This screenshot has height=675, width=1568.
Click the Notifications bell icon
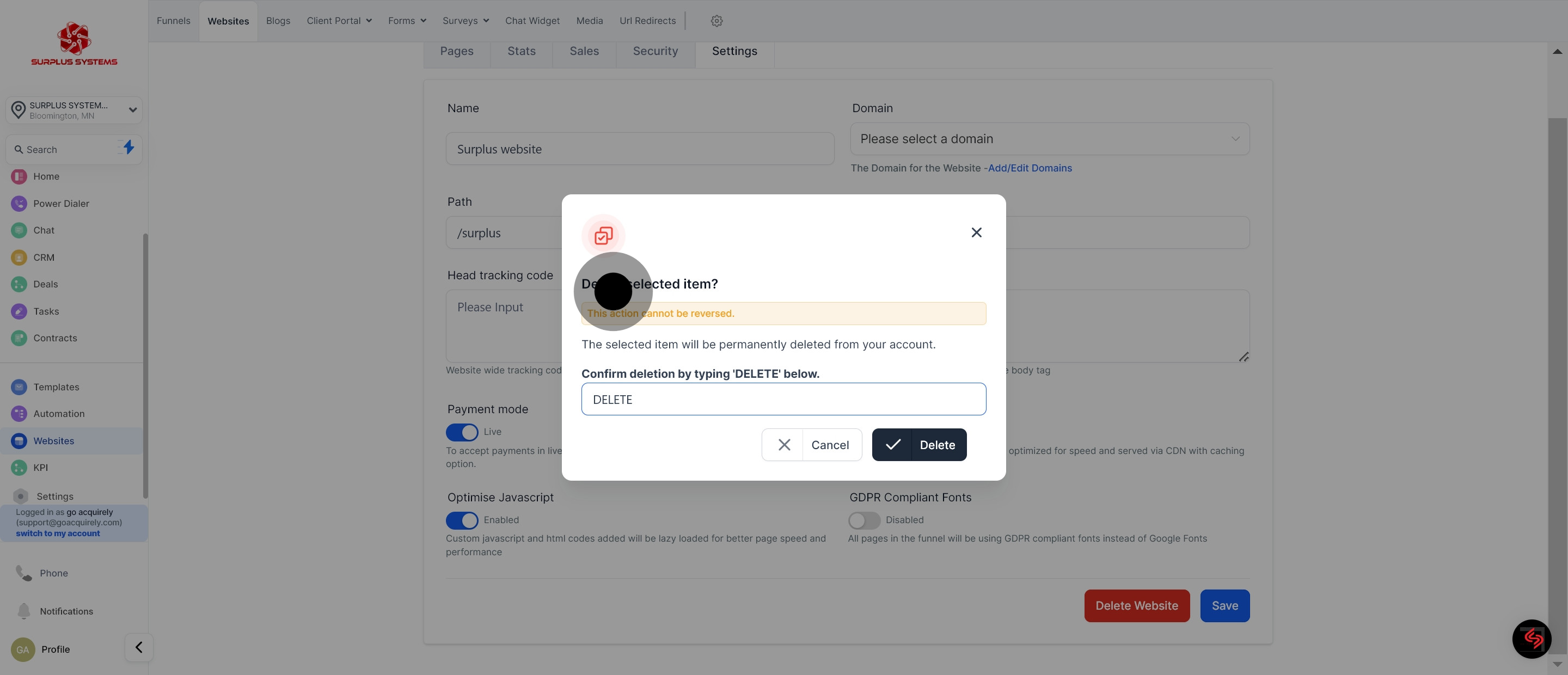tap(24, 610)
